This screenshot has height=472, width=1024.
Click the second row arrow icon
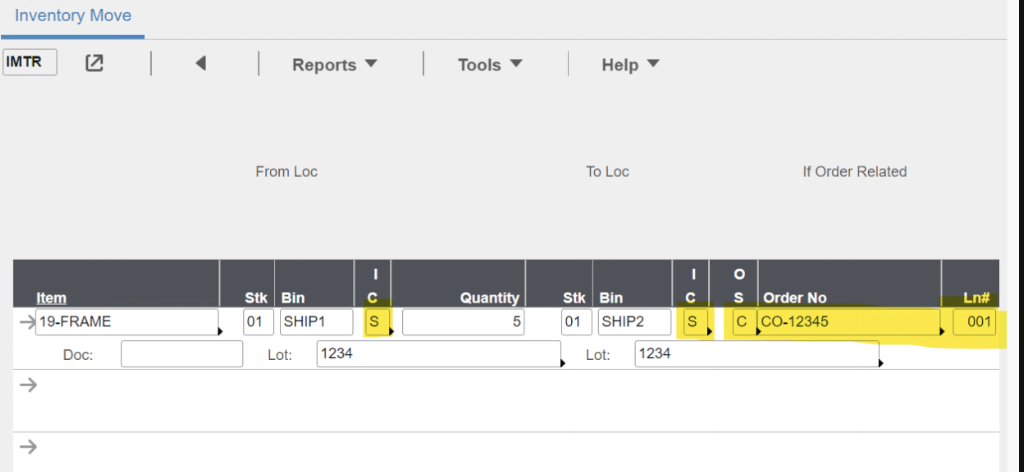28,384
